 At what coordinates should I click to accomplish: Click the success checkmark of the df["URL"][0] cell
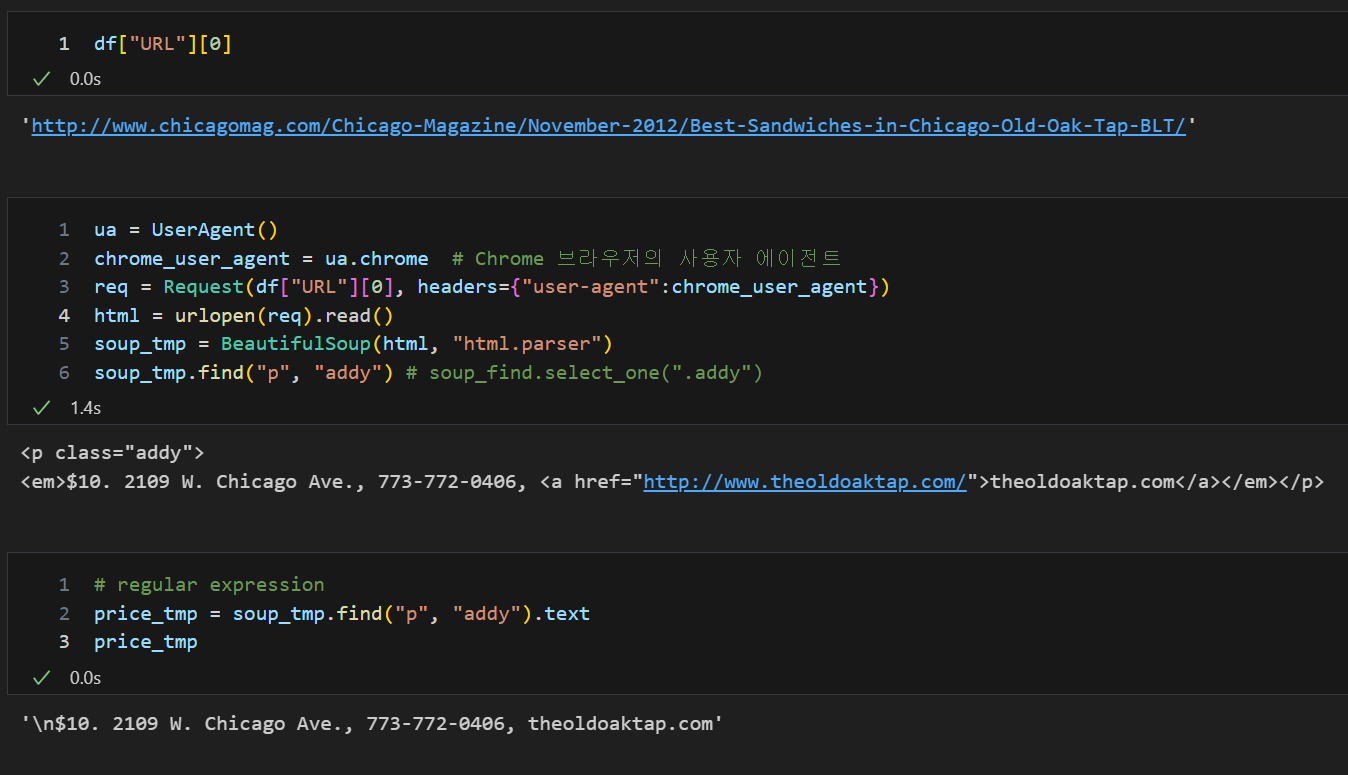pyautogui.click(x=41, y=78)
